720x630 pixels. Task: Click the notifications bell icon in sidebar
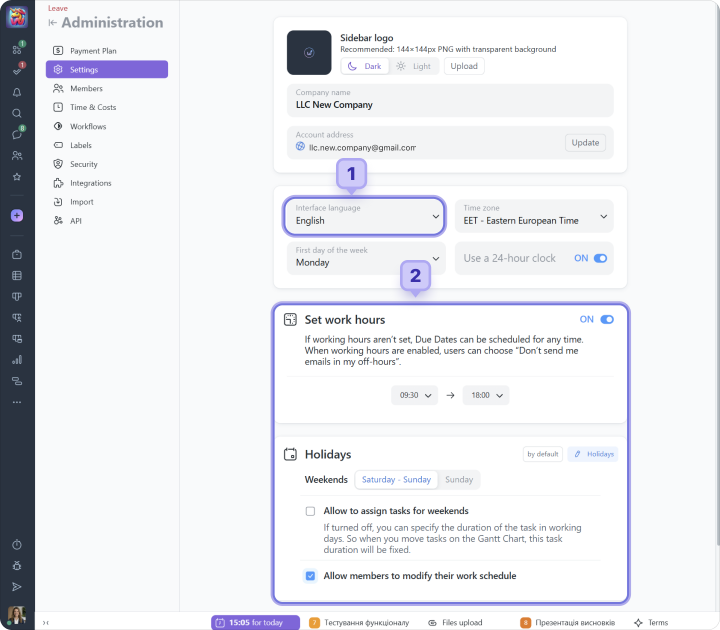point(17,92)
